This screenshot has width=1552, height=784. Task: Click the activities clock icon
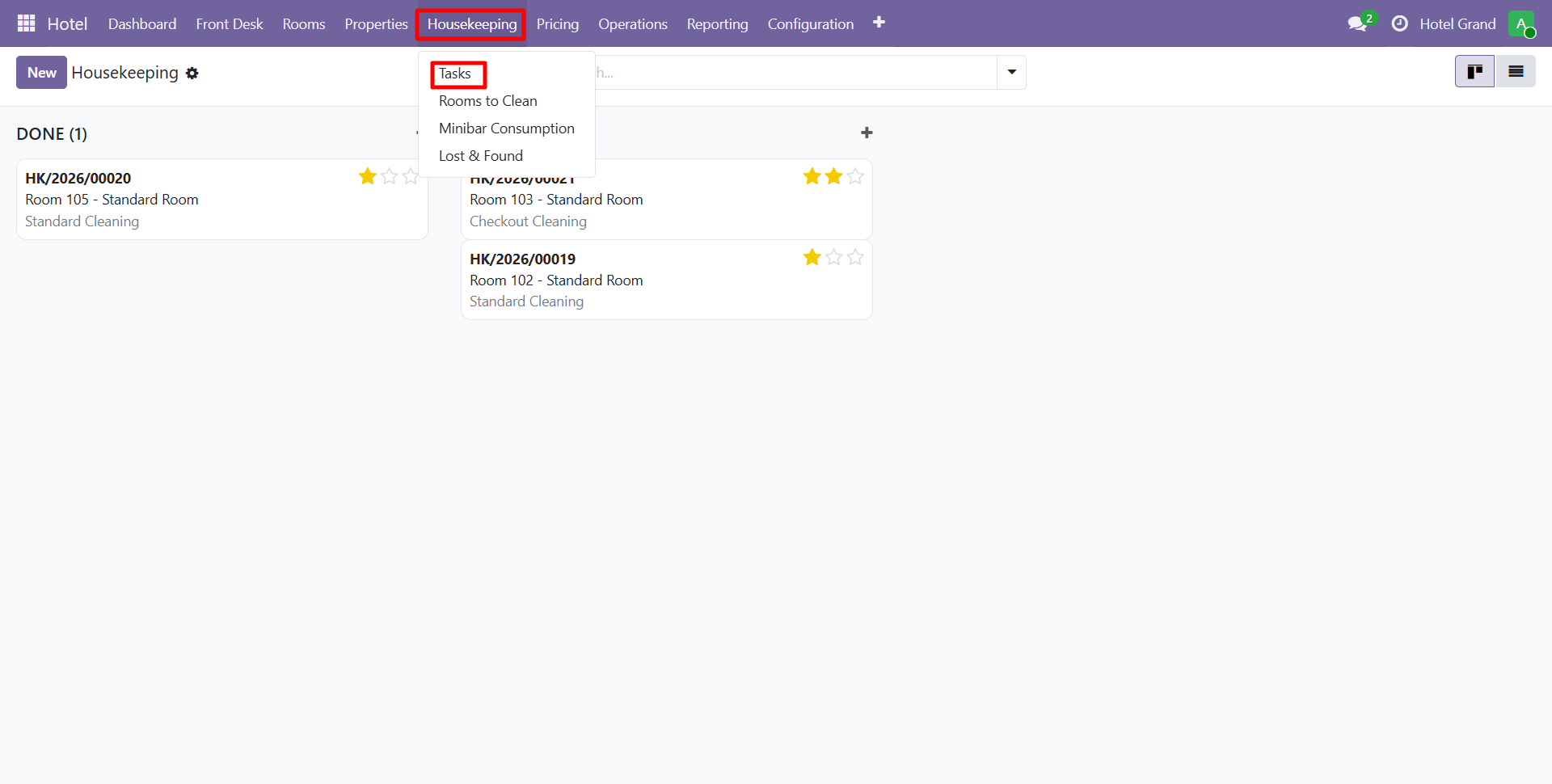pyautogui.click(x=1400, y=23)
